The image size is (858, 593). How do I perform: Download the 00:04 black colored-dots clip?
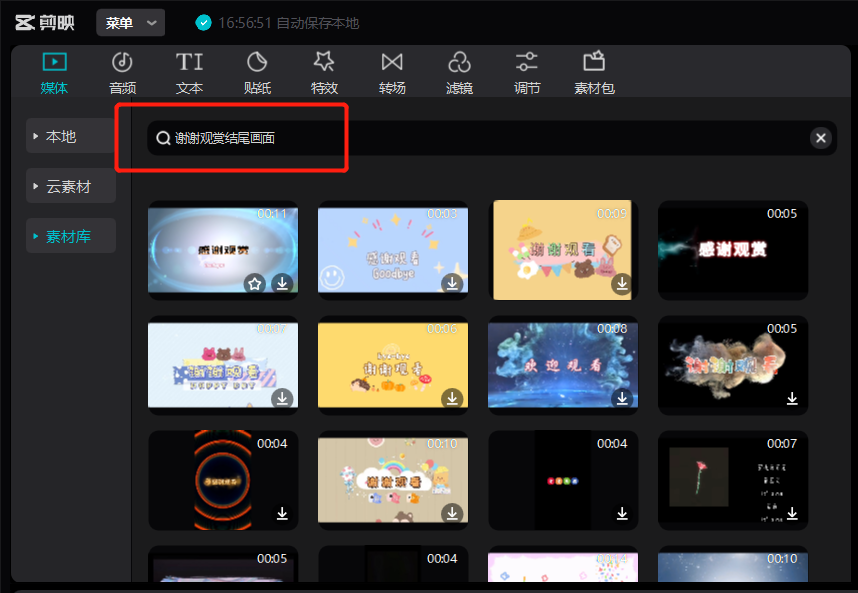point(622,513)
